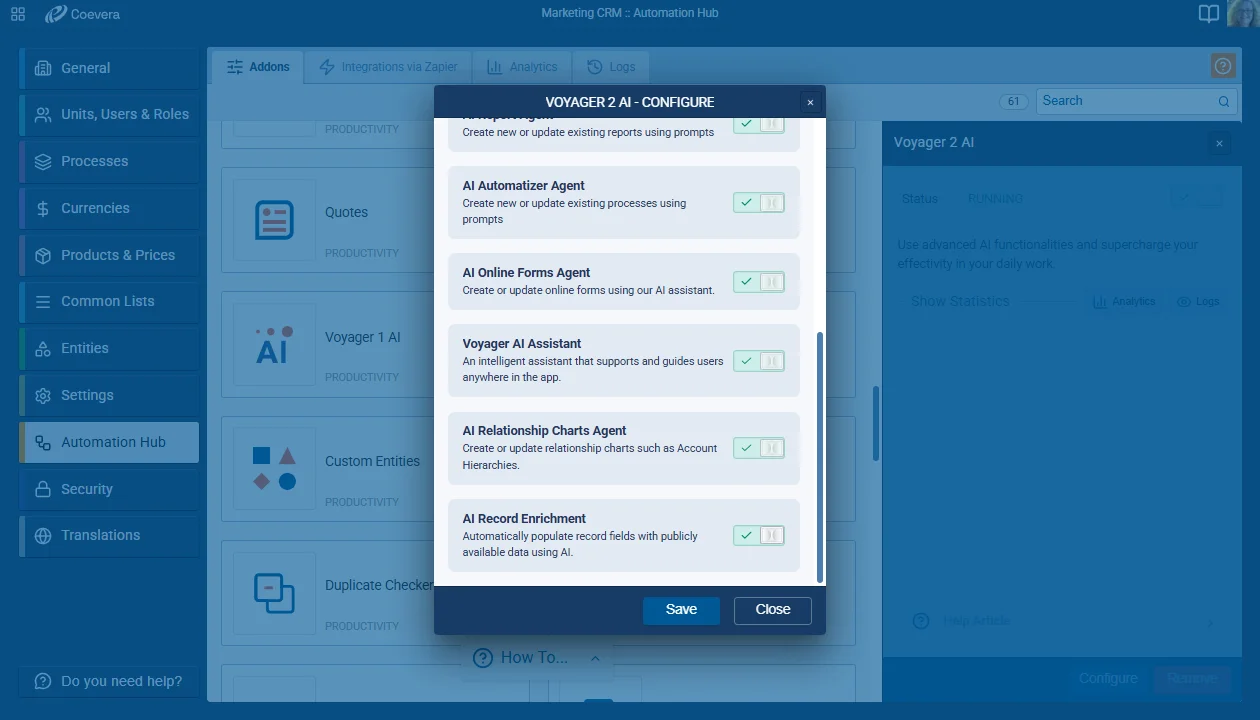Select the Voyager 1 AI label
This screenshot has height=720, width=1260.
(x=363, y=337)
